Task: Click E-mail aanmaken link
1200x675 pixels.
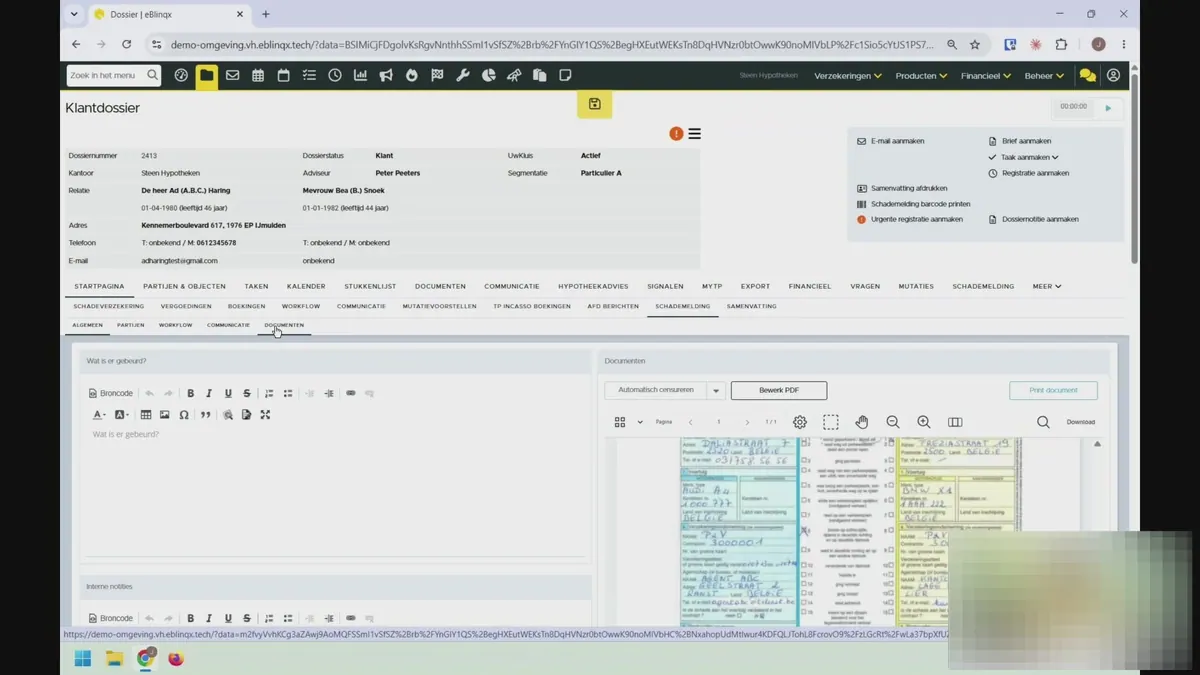Action: [x=890, y=141]
